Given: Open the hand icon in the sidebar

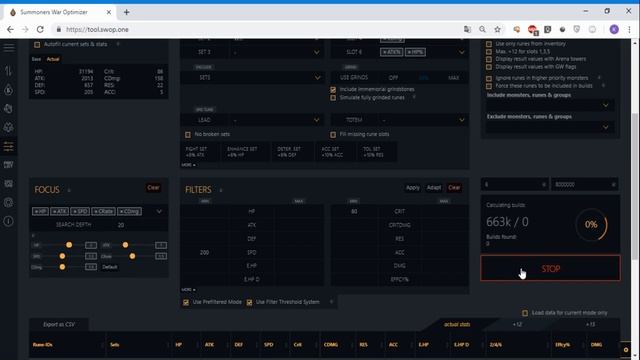Looking at the screenshot, I should click(9, 109).
